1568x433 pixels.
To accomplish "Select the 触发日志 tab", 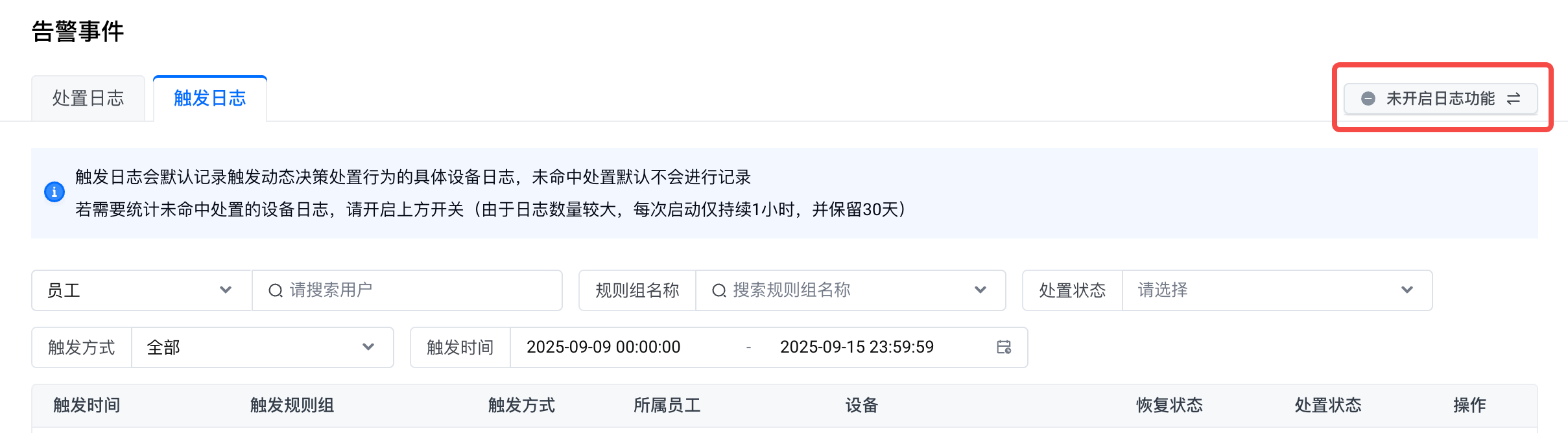I will (x=209, y=99).
